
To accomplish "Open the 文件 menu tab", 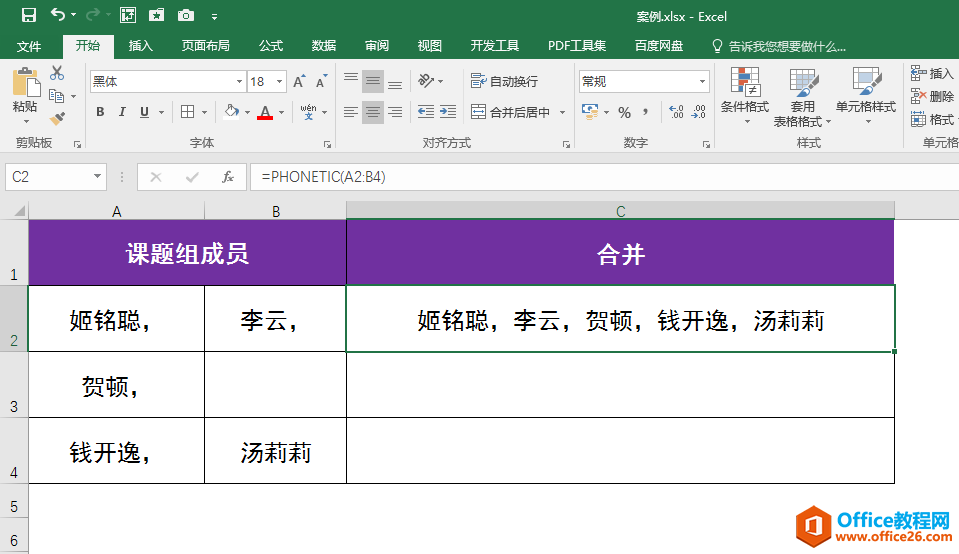I will click(29, 46).
